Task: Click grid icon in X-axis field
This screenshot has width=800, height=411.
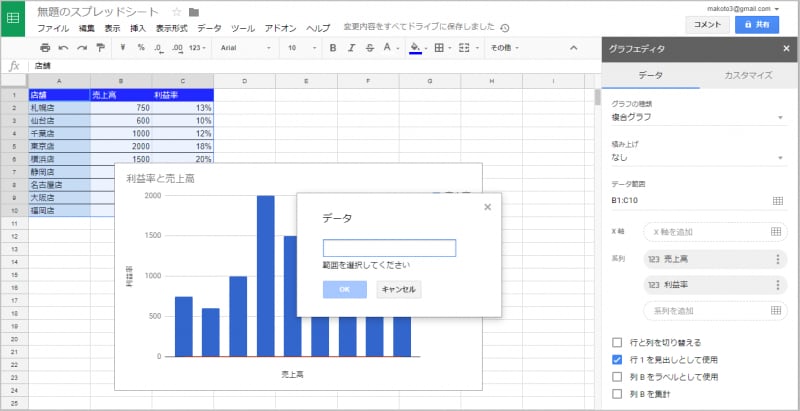Action: [776, 232]
